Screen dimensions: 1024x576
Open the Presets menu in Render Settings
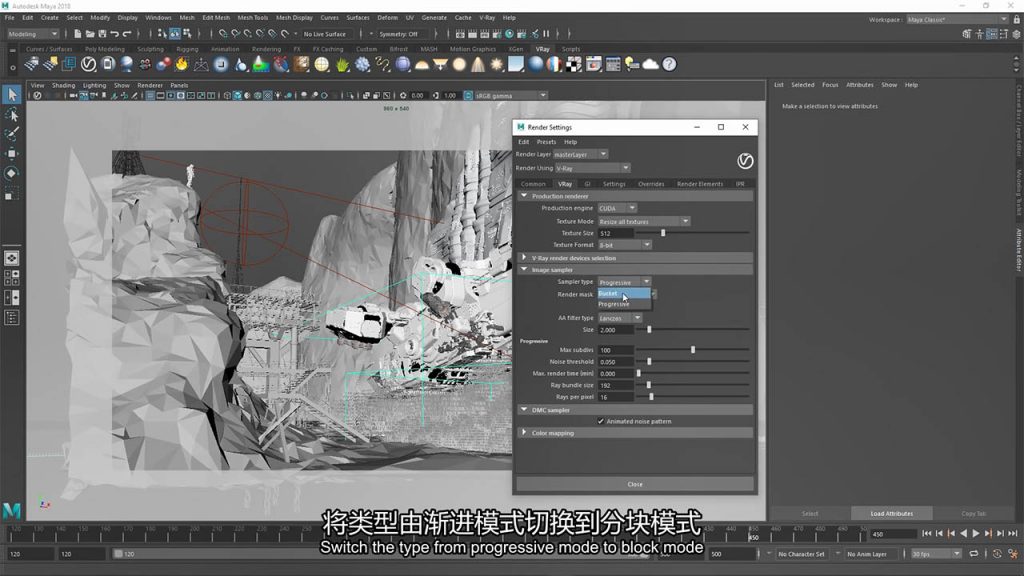tap(546, 142)
